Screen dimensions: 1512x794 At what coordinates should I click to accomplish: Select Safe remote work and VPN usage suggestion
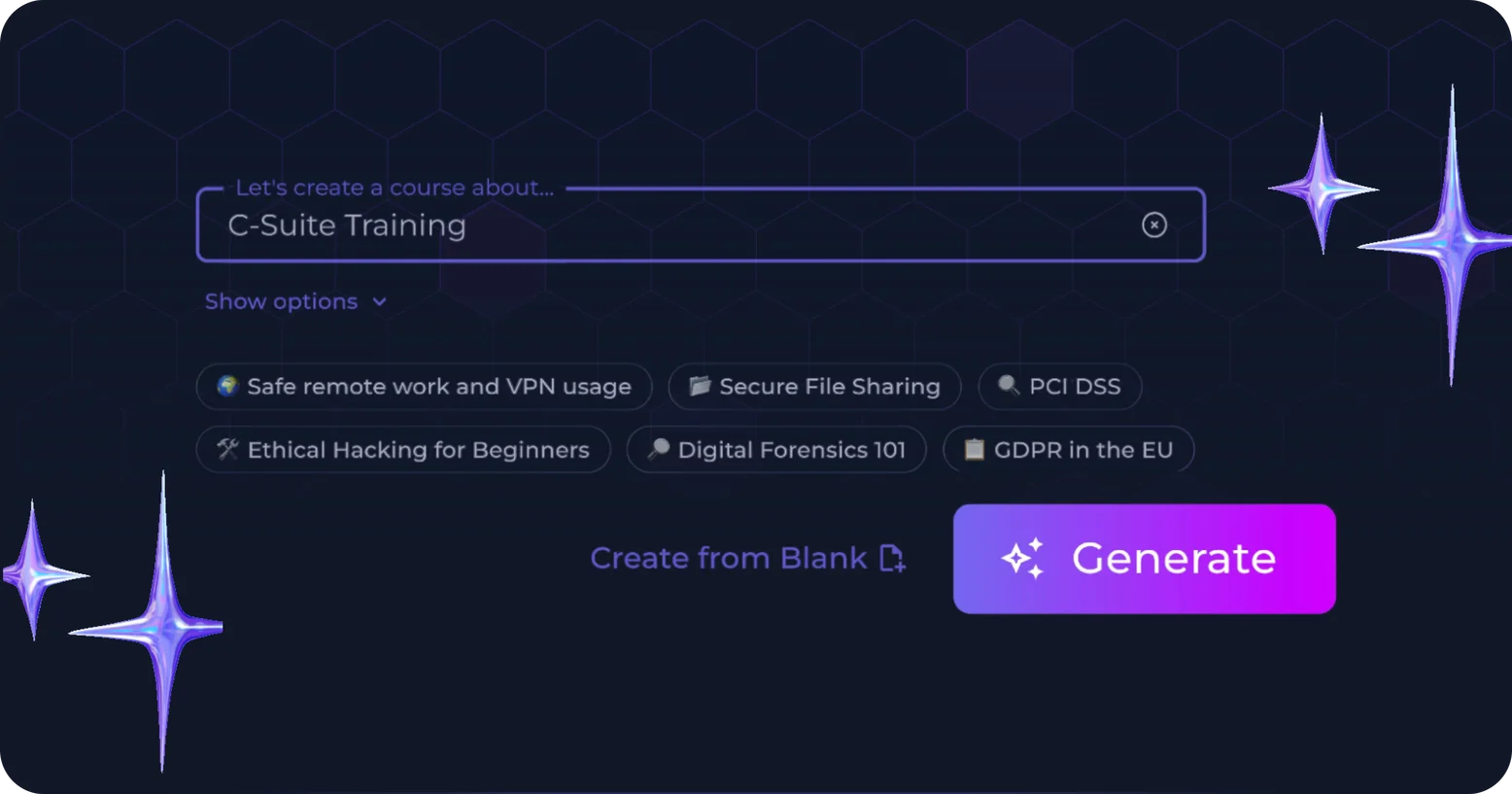coord(424,387)
